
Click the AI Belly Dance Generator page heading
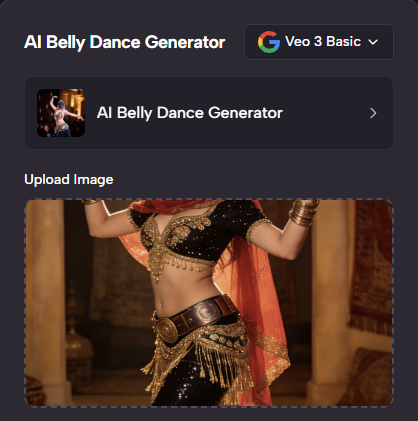tap(125, 42)
